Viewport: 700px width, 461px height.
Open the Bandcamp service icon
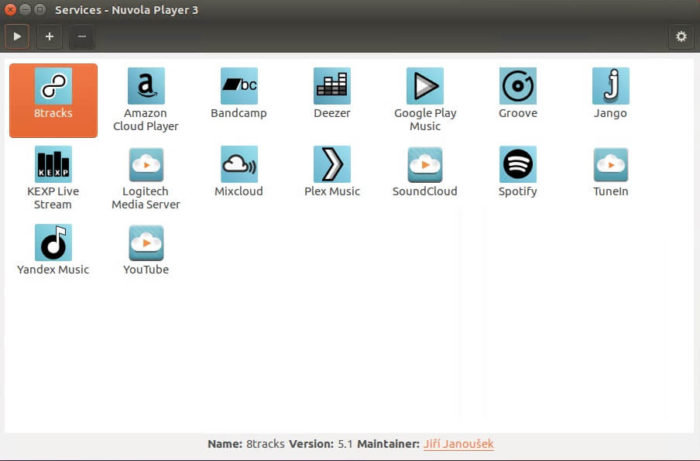point(239,86)
